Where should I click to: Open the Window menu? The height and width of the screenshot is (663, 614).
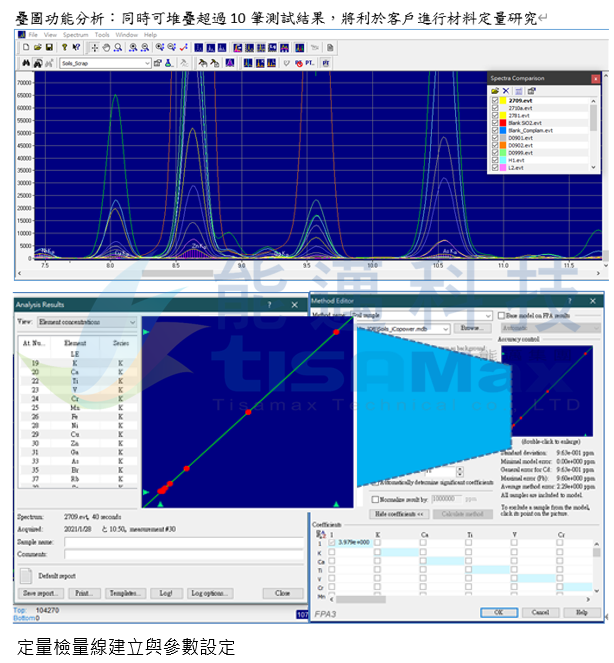(126, 35)
